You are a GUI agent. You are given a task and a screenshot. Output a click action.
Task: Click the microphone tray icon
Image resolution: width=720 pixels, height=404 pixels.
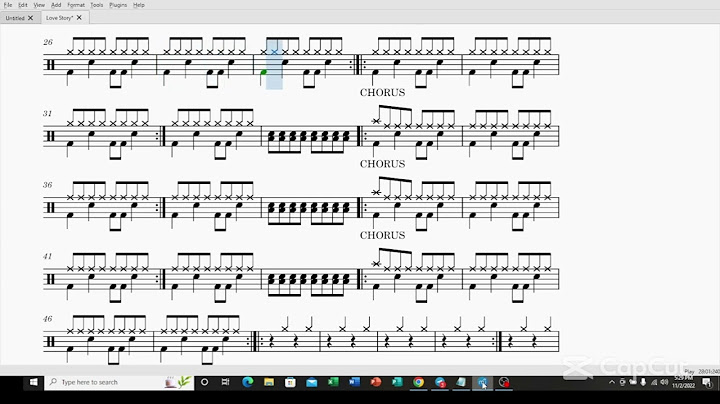[643, 382]
